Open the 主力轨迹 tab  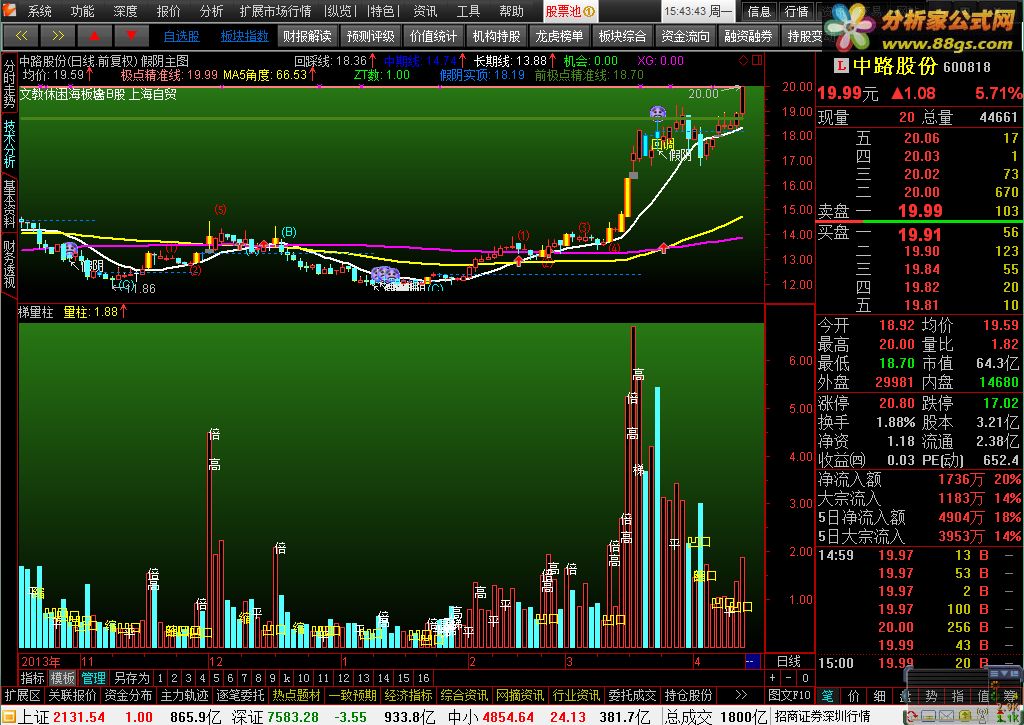click(185, 695)
